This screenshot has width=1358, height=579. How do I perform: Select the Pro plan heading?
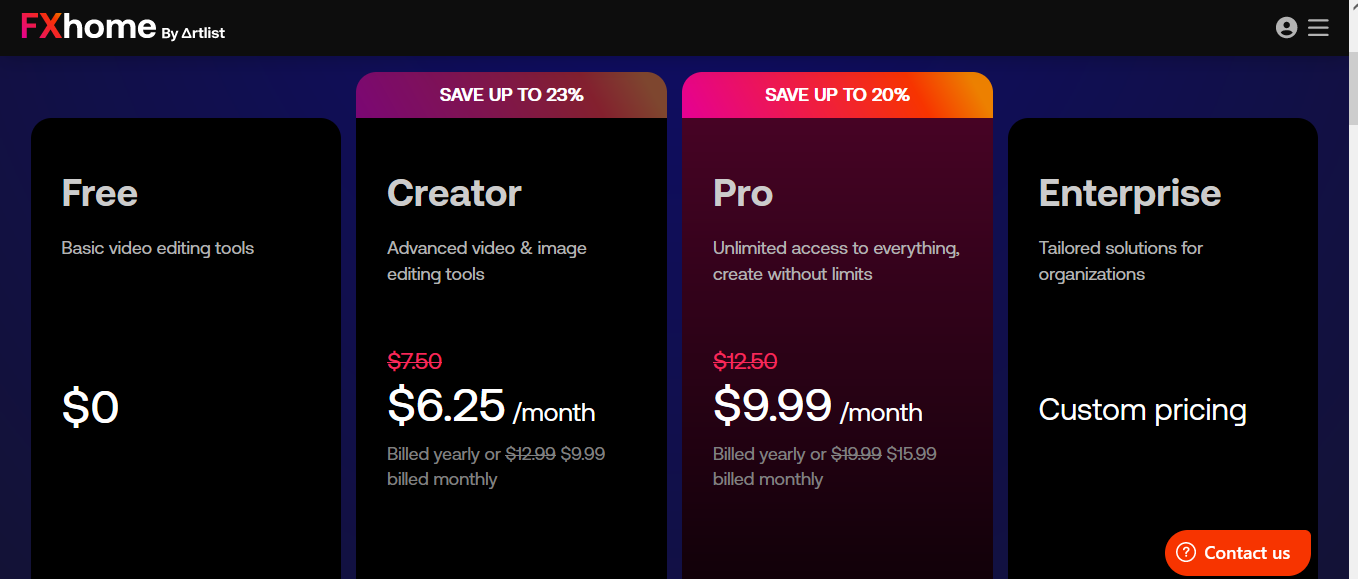pyautogui.click(x=743, y=193)
